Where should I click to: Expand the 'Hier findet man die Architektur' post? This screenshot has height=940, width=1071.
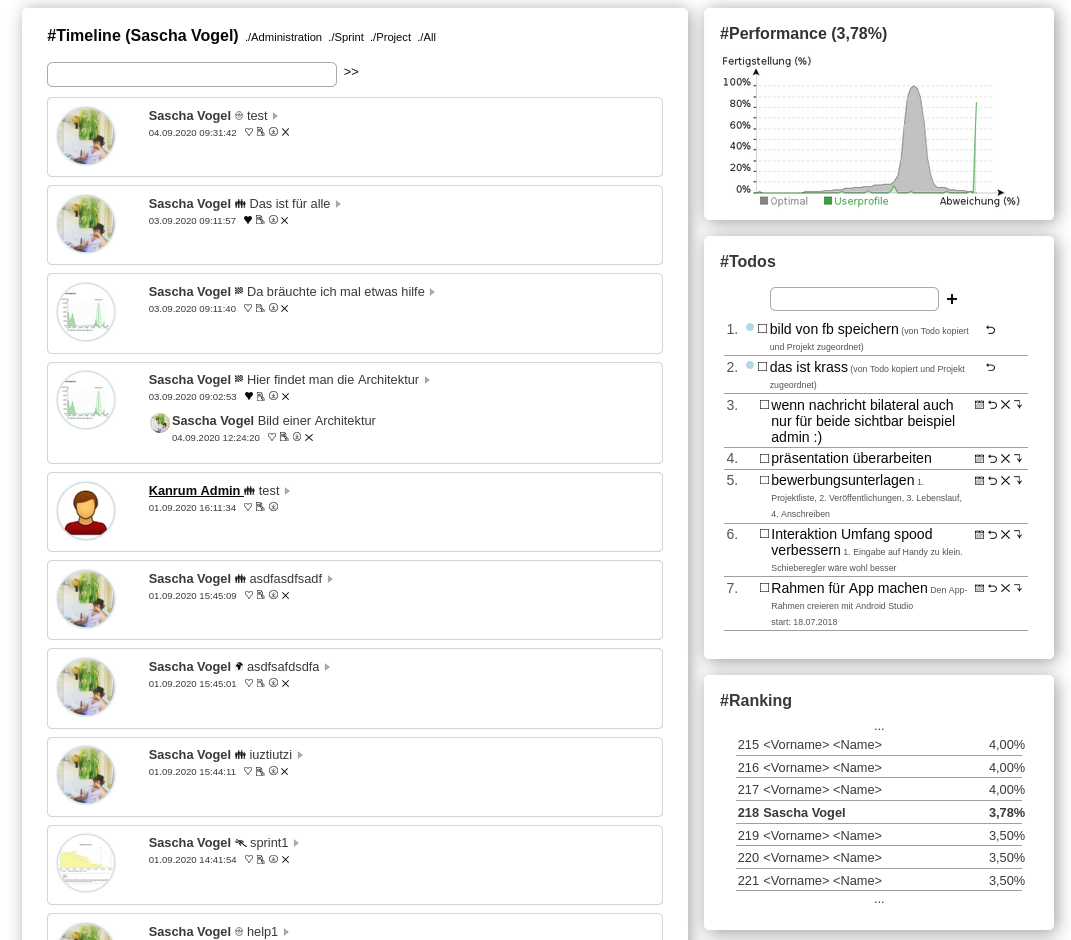pos(427,380)
